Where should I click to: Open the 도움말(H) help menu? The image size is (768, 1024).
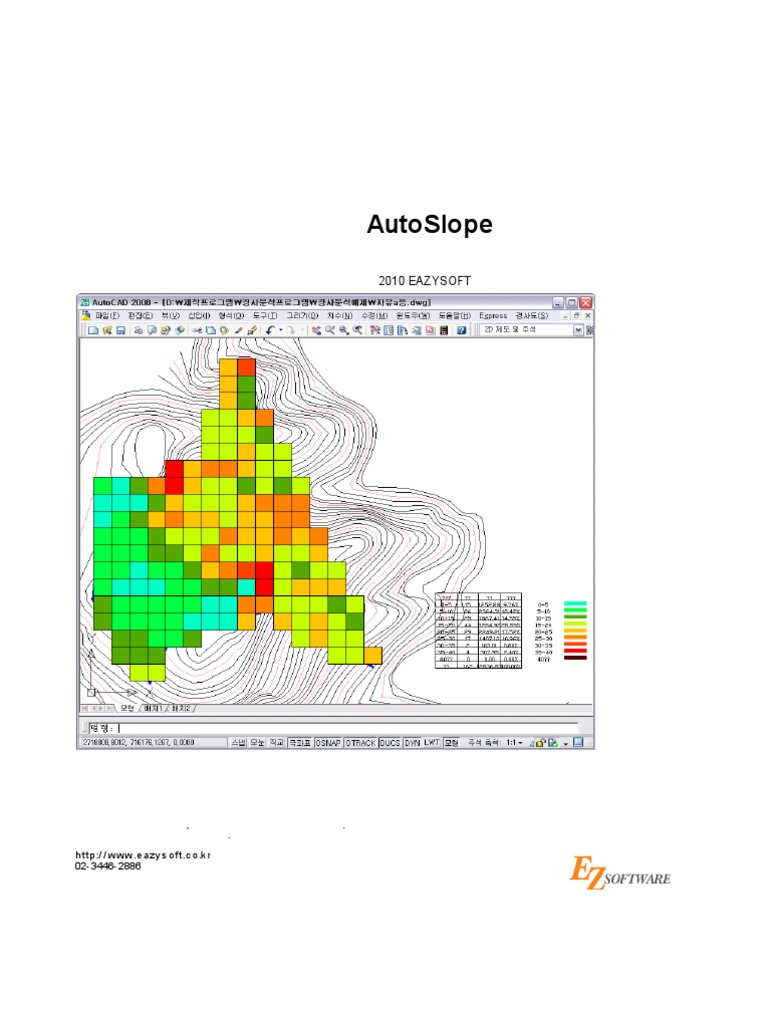[x=455, y=315]
